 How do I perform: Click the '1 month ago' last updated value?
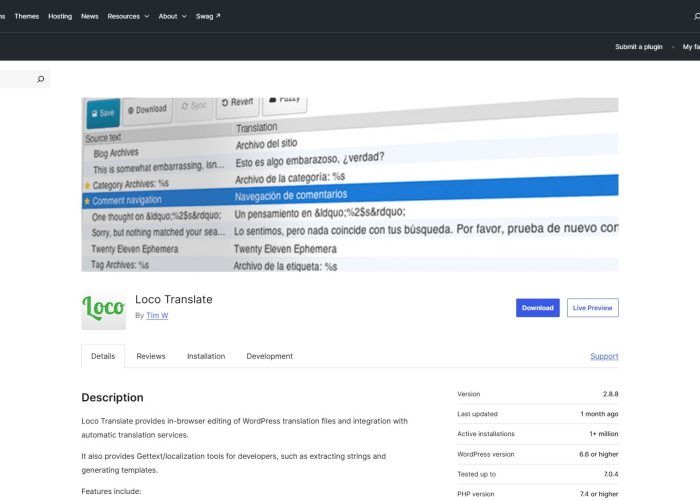tap(599, 414)
